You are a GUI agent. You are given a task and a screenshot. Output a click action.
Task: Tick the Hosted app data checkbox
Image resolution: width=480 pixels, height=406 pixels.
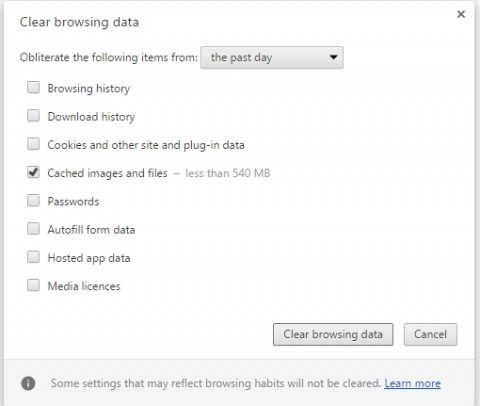coord(33,257)
